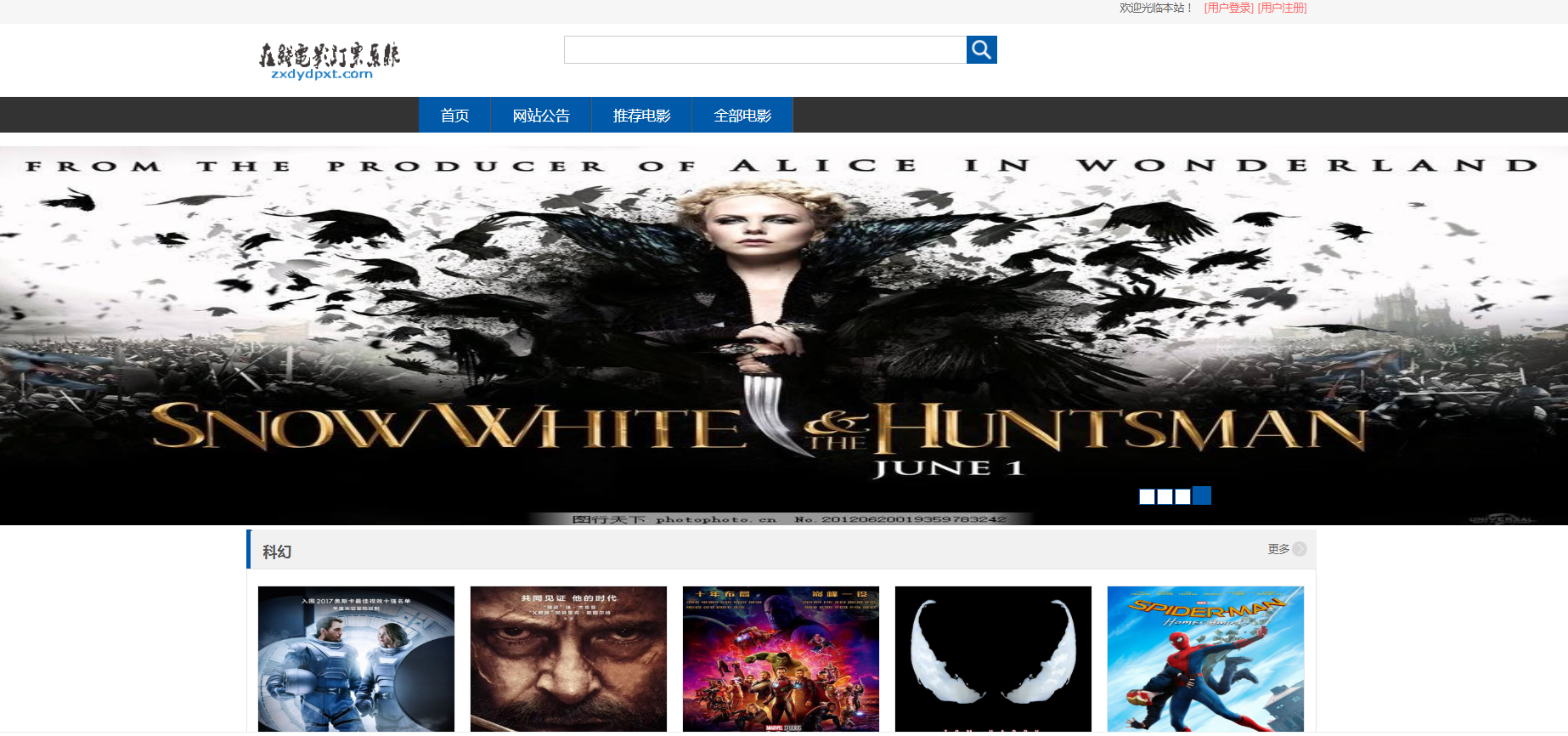Click the site logo zxdydpxt.com
The height and width of the screenshot is (736, 1568).
329,62
